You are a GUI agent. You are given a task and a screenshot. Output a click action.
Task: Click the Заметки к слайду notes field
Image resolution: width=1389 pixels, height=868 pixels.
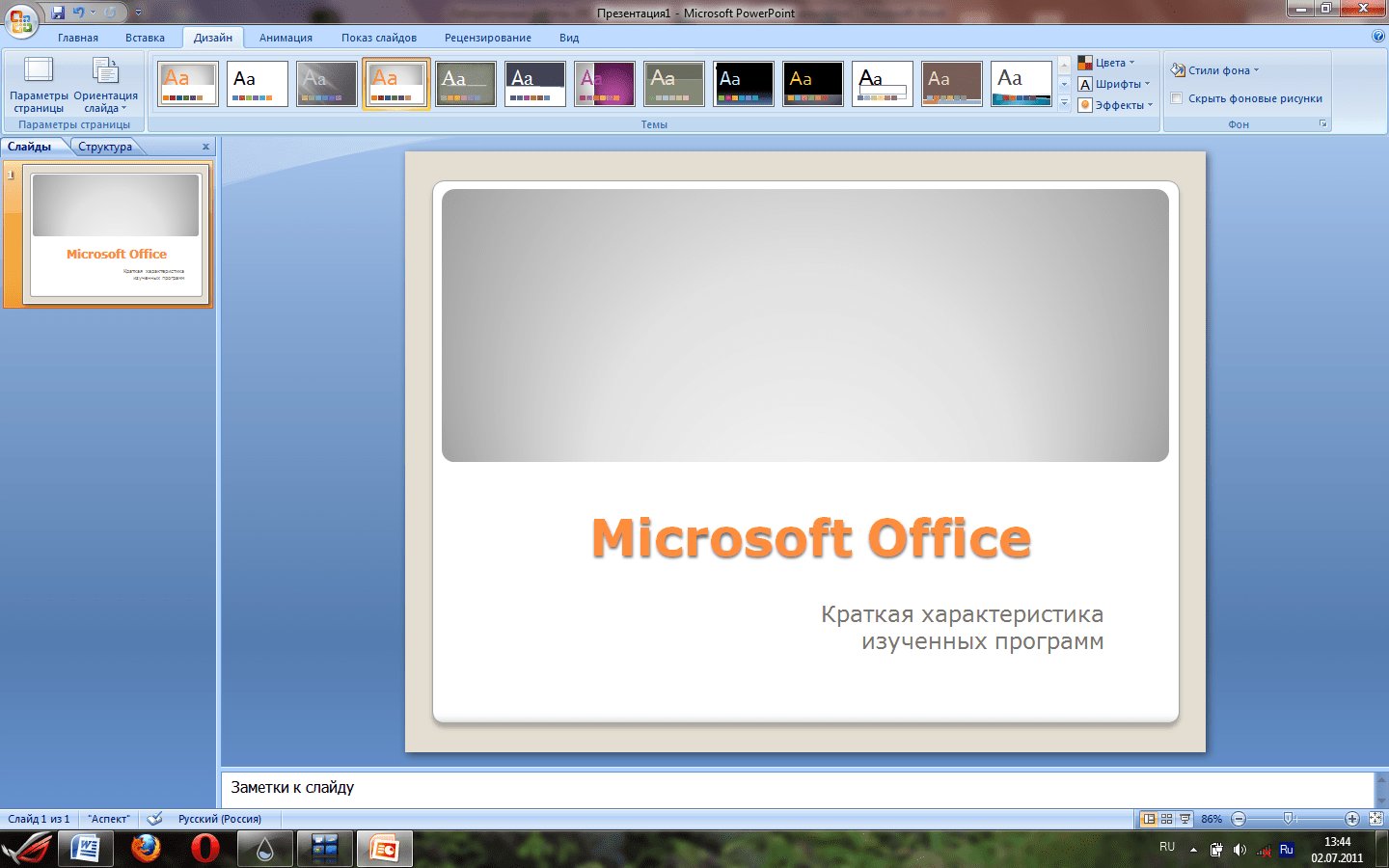pyautogui.click(x=797, y=788)
